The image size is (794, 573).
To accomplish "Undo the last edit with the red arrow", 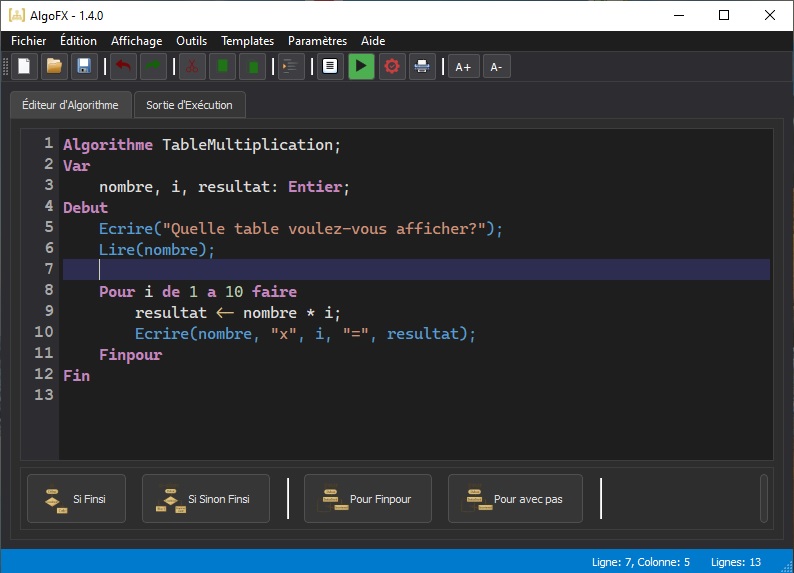I will [x=123, y=66].
